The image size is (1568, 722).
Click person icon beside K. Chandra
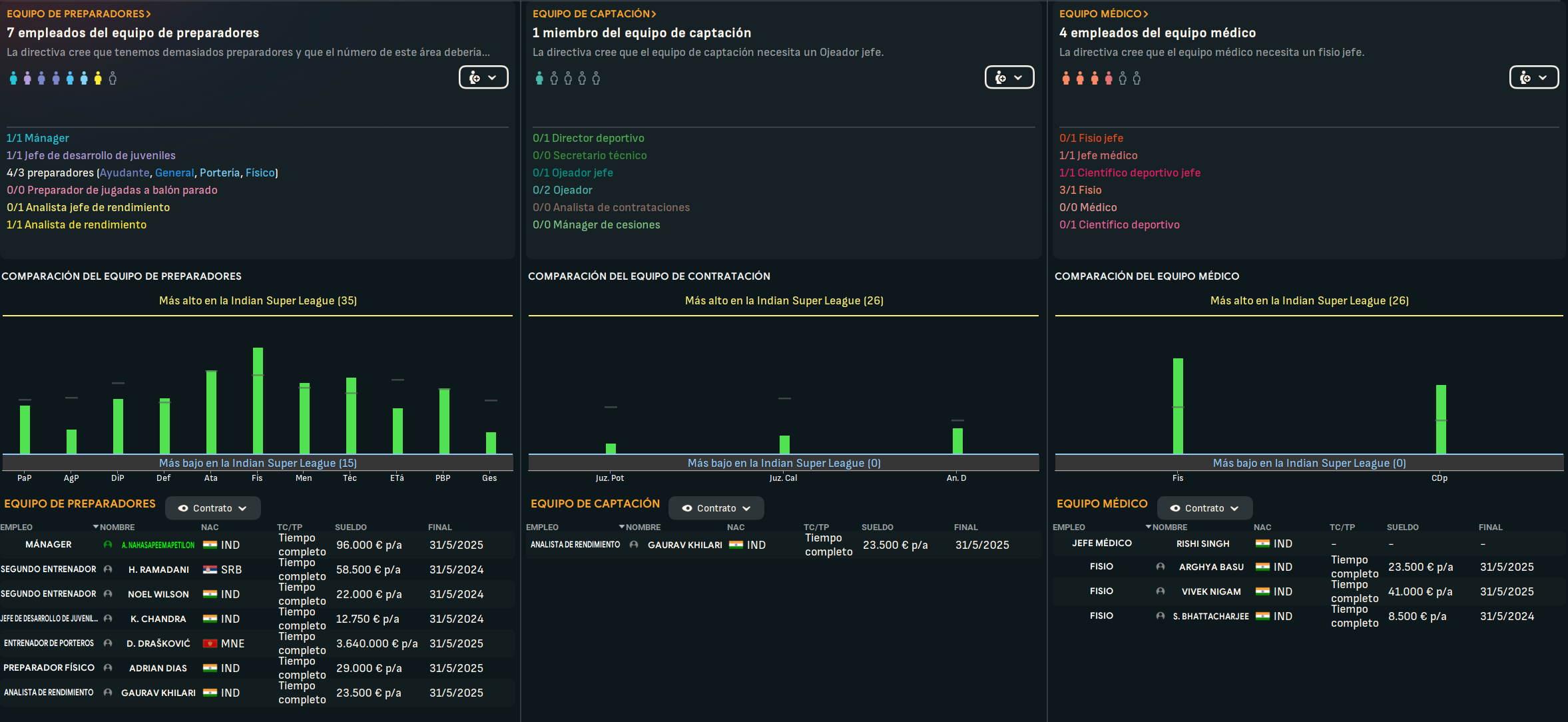coord(108,619)
